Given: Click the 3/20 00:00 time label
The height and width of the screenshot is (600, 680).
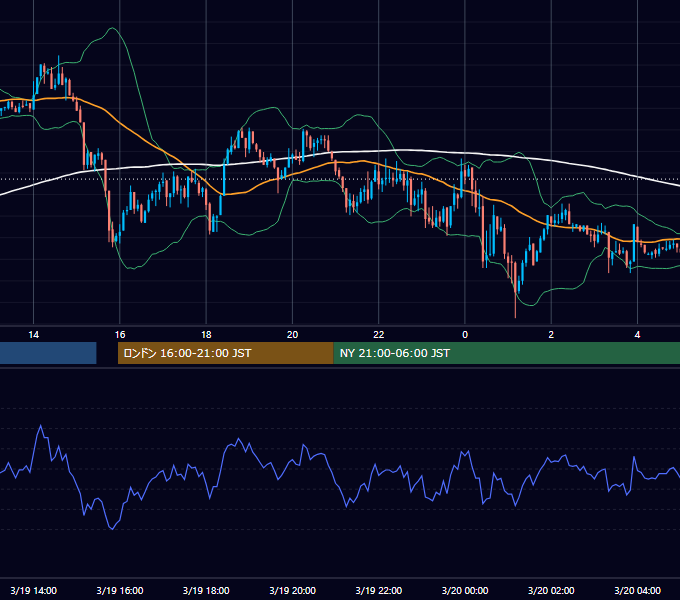Looking at the screenshot, I should [465, 590].
